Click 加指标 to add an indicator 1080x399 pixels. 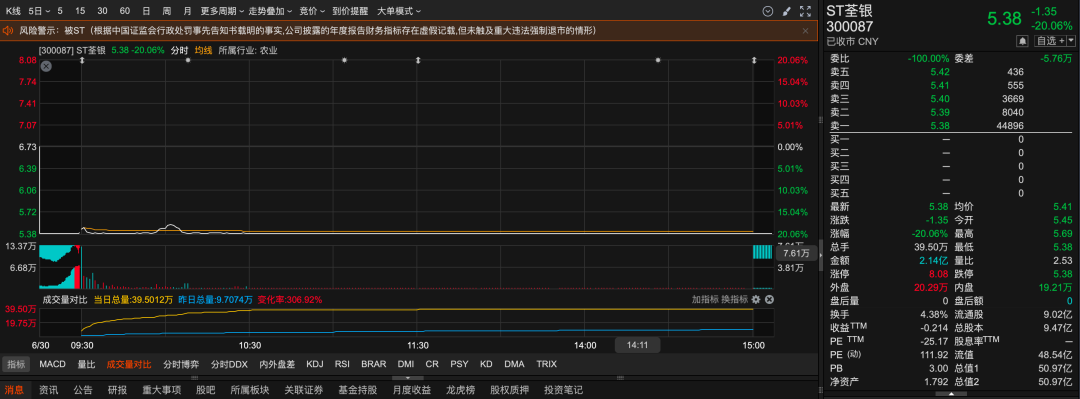(705, 300)
